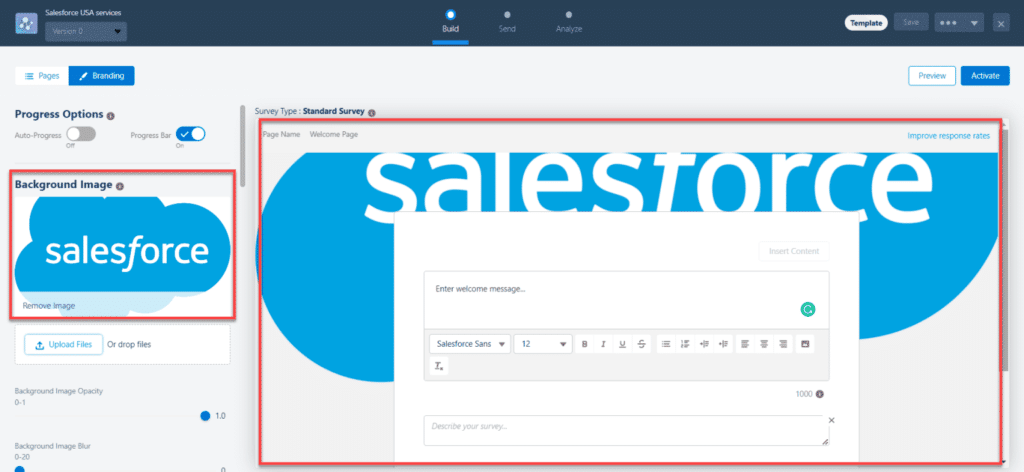Image resolution: width=1024 pixels, height=472 pixels.
Task: Insert a bulleted list
Action: coord(666,344)
